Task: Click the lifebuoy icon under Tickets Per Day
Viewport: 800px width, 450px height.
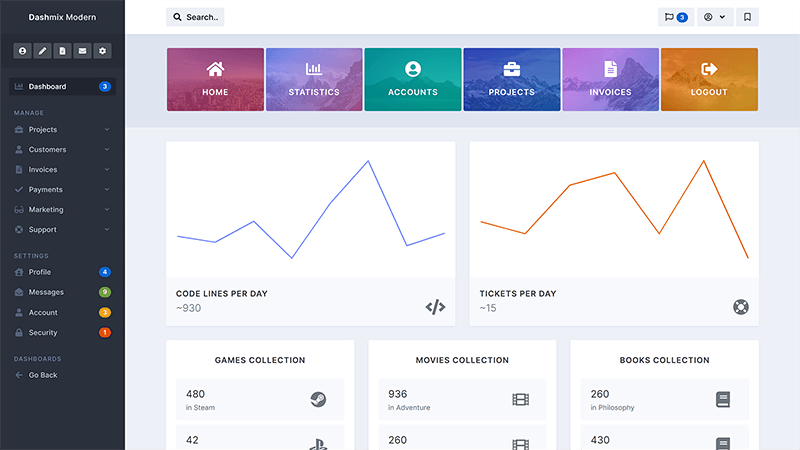Action: click(740, 307)
